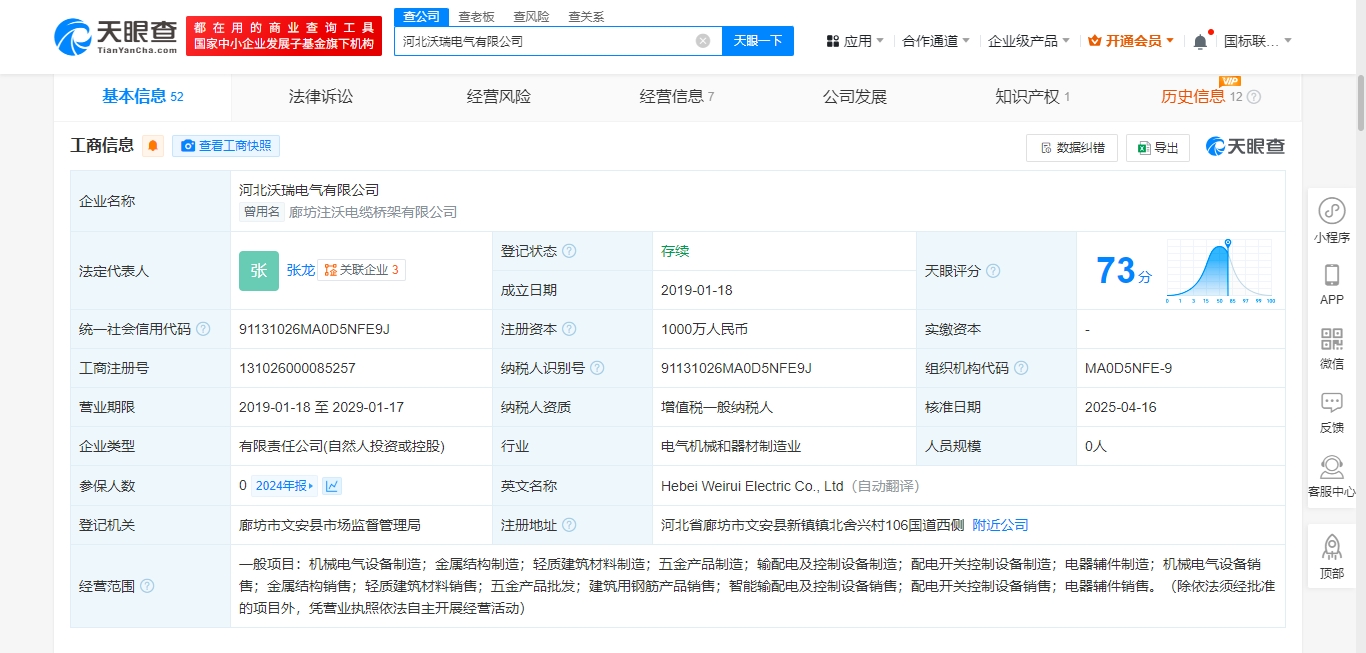
Task: Click the help icon next to 登记状态
Action: coord(569,251)
